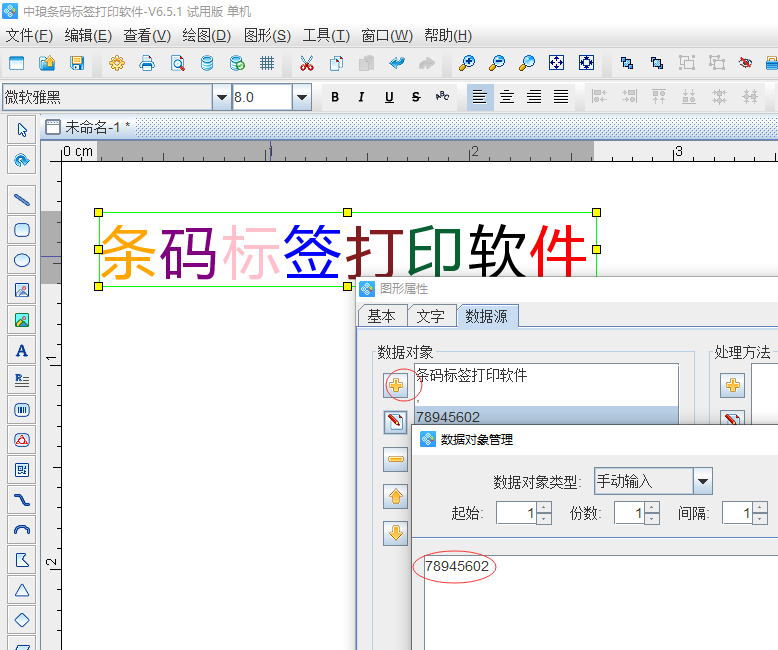This screenshot has width=778, height=650.
Task: Undo last action with blue arrow
Action: coord(397,63)
